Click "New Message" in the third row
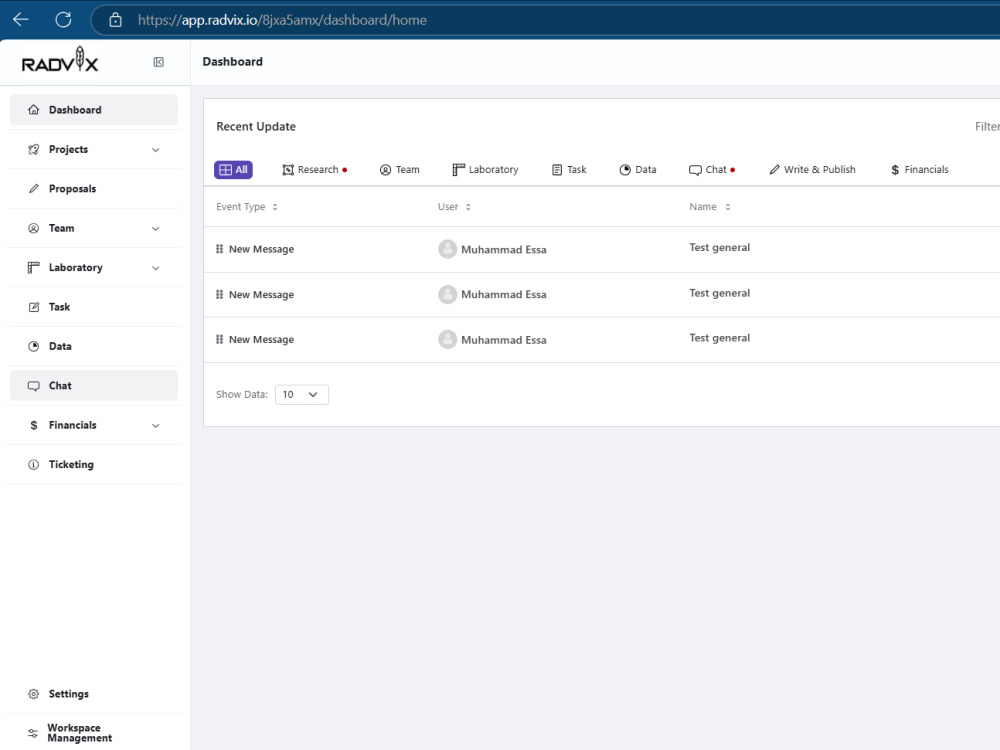 tap(261, 340)
